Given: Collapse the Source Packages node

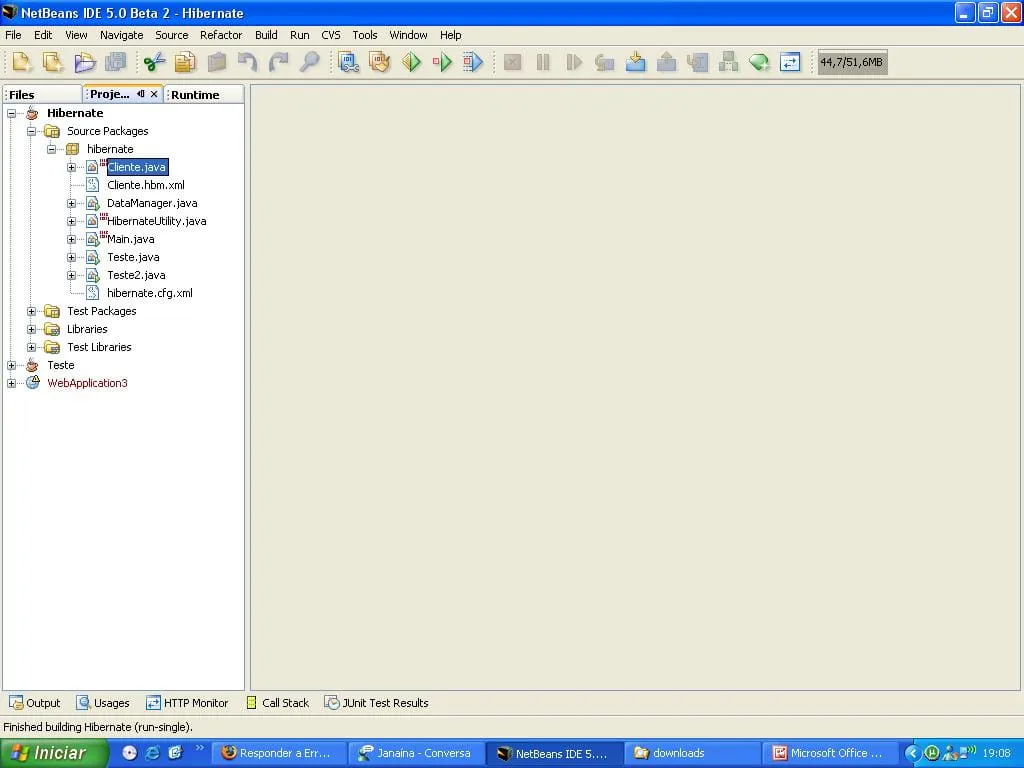Looking at the screenshot, I should click(x=31, y=131).
